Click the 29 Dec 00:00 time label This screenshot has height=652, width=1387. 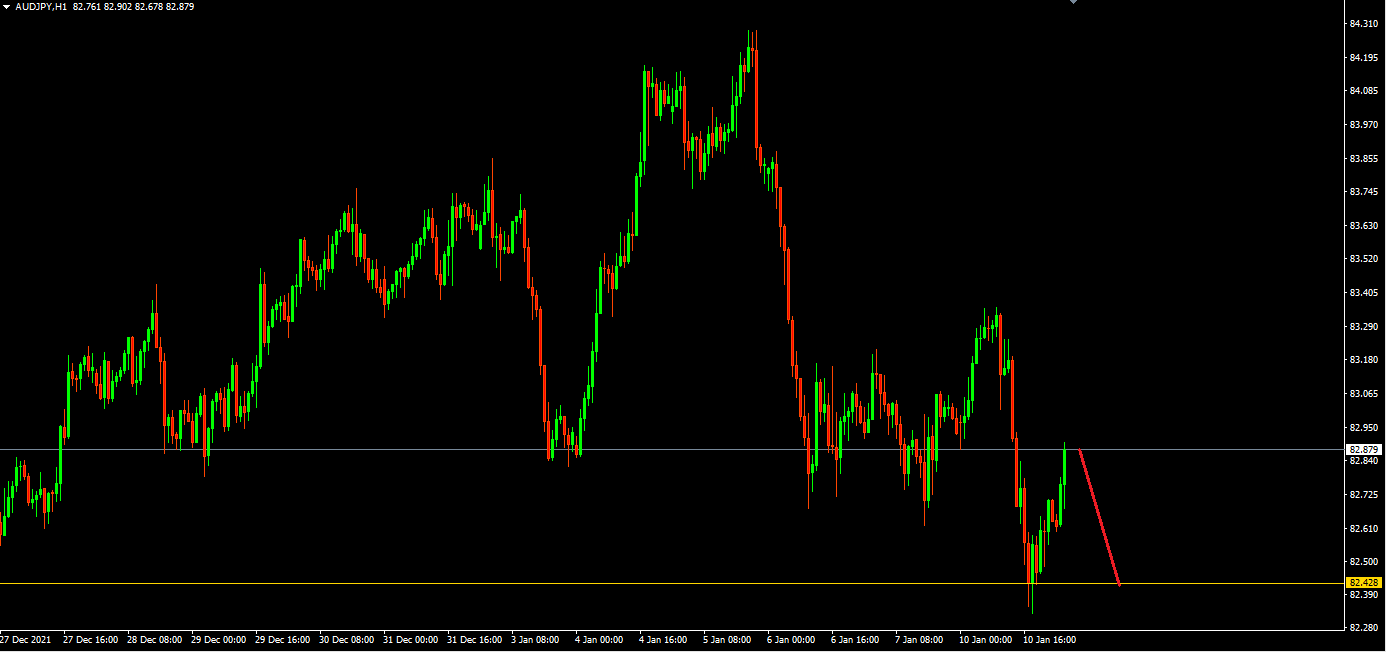tap(218, 639)
